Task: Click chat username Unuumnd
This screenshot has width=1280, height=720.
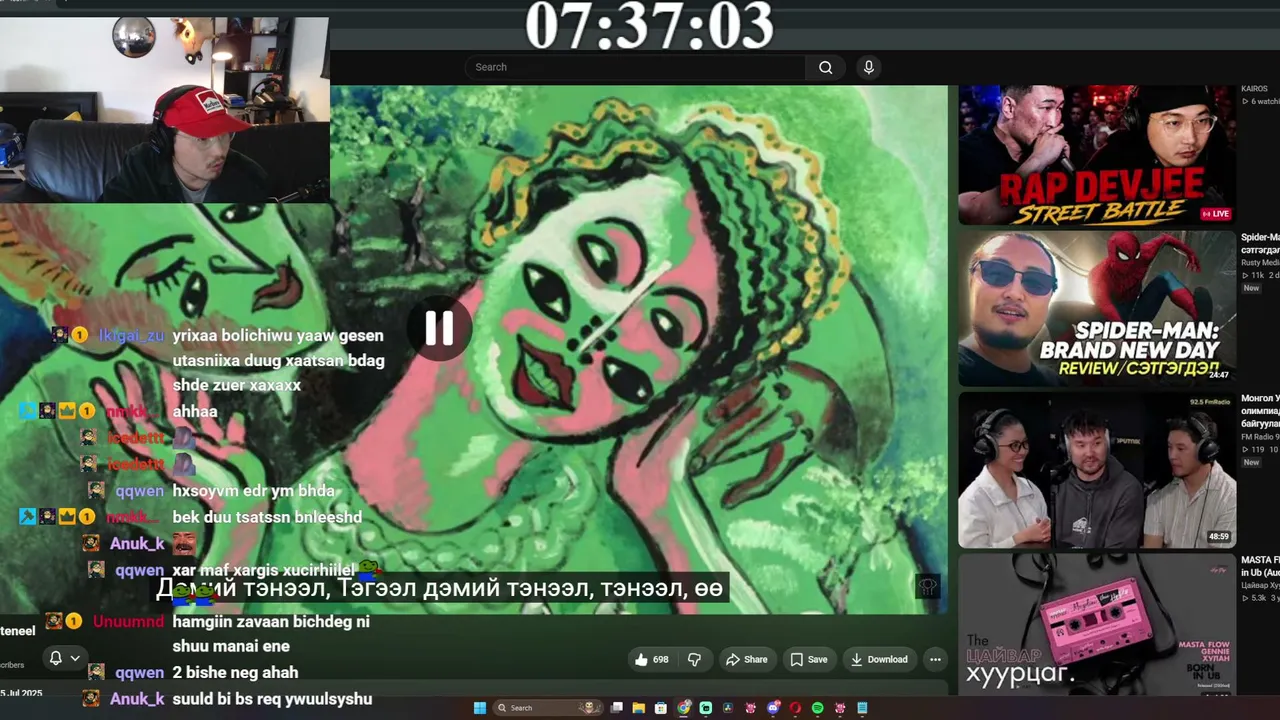Action: [128, 621]
